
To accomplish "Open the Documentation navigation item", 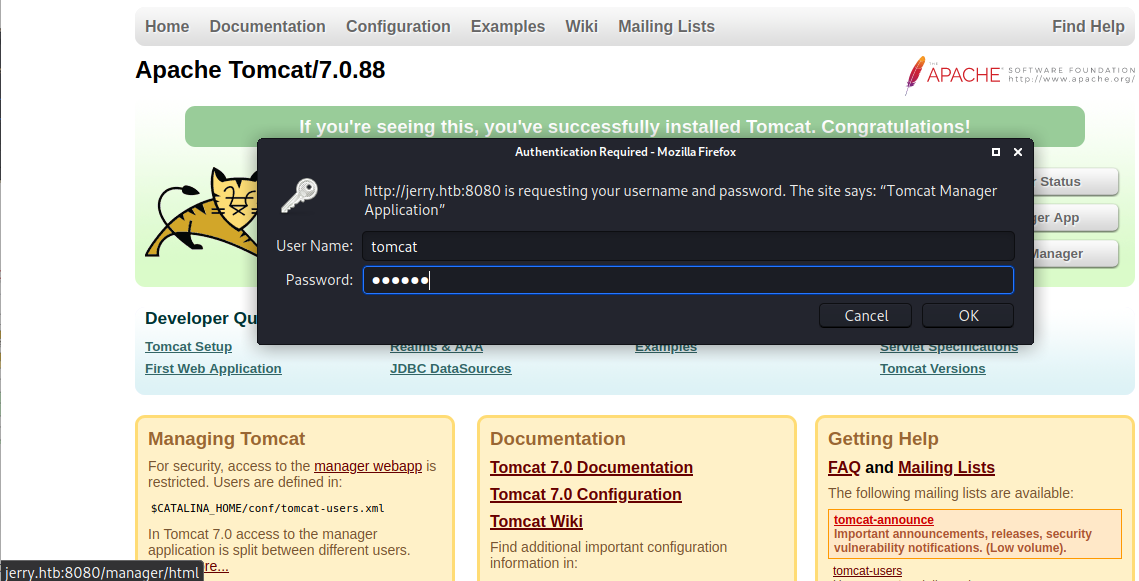I will pos(267,27).
